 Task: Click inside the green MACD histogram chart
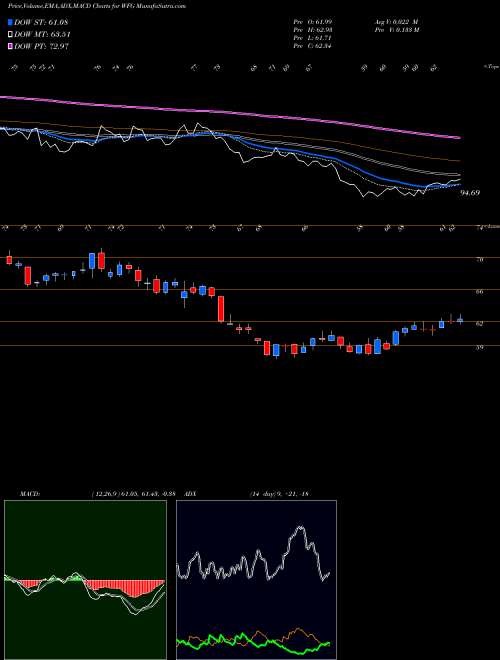[85, 580]
